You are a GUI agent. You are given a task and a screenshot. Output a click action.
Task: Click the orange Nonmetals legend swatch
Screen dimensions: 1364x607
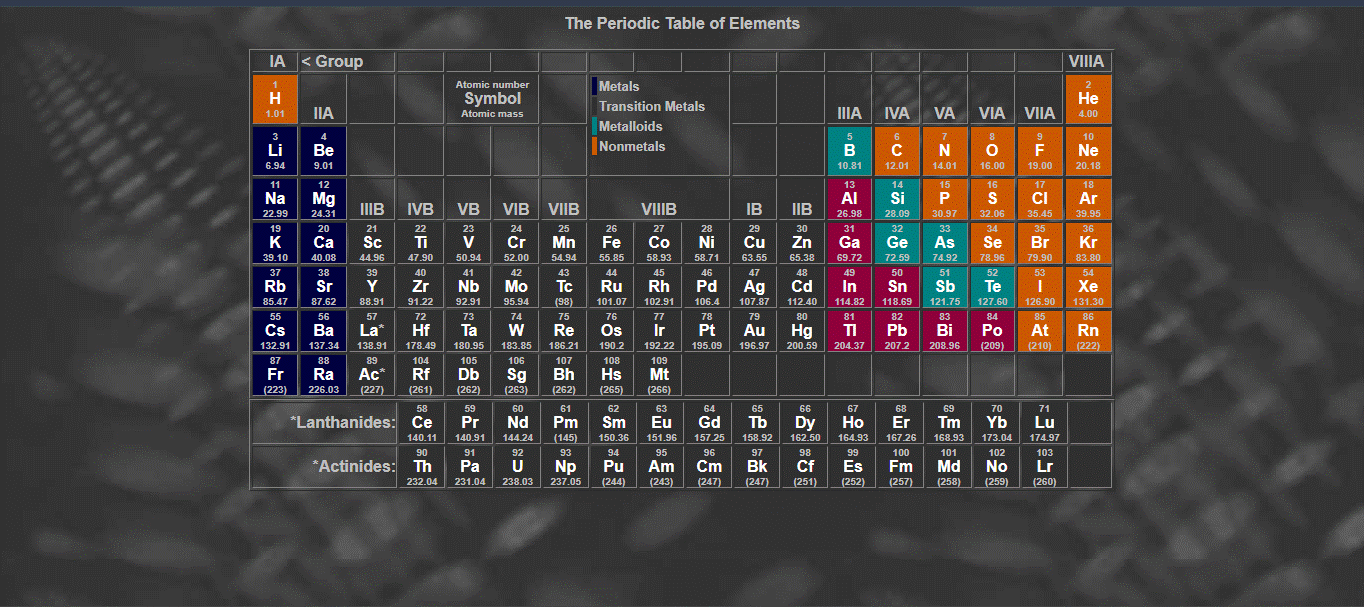pyautogui.click(x=594, y=147)
